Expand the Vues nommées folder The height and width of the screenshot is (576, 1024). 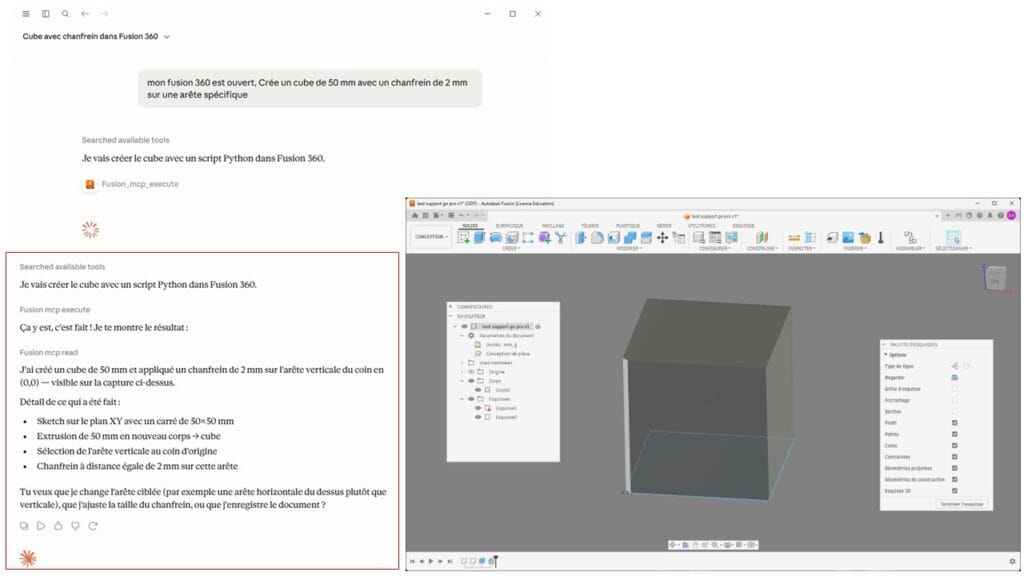point(462,362)
